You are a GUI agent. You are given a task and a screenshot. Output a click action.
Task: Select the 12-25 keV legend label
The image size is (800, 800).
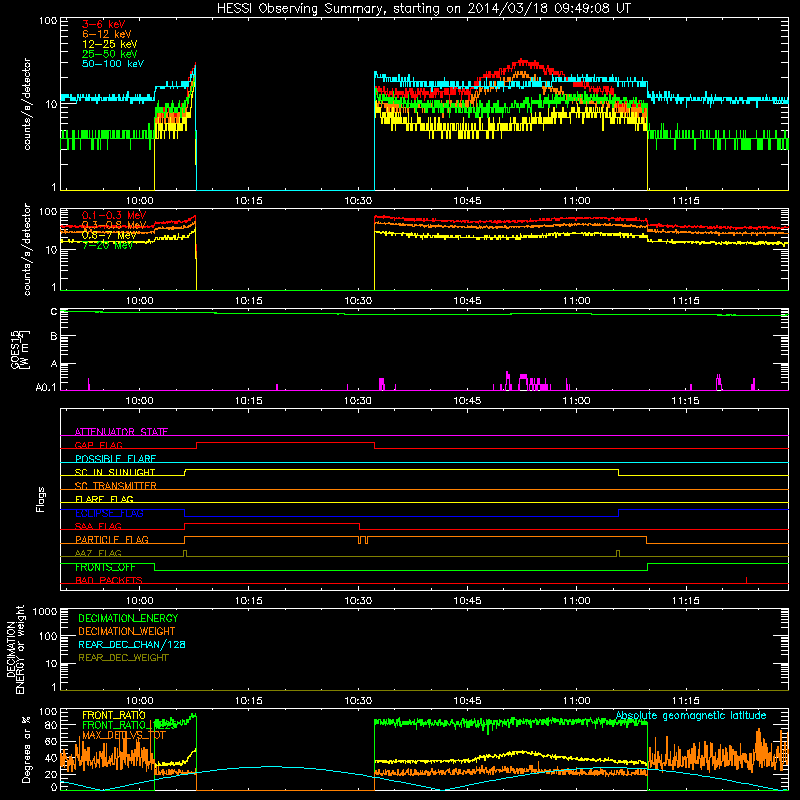(110, 44)
